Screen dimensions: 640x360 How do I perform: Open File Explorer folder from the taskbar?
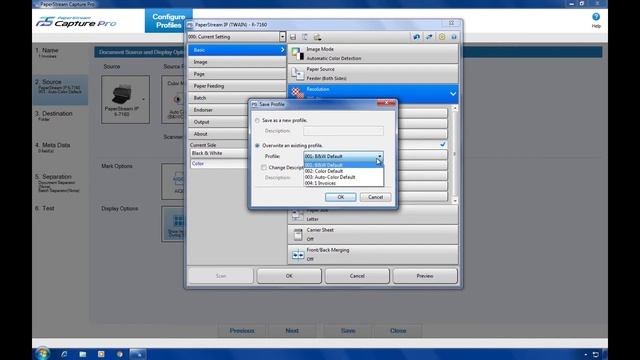[x=83, y=354]
